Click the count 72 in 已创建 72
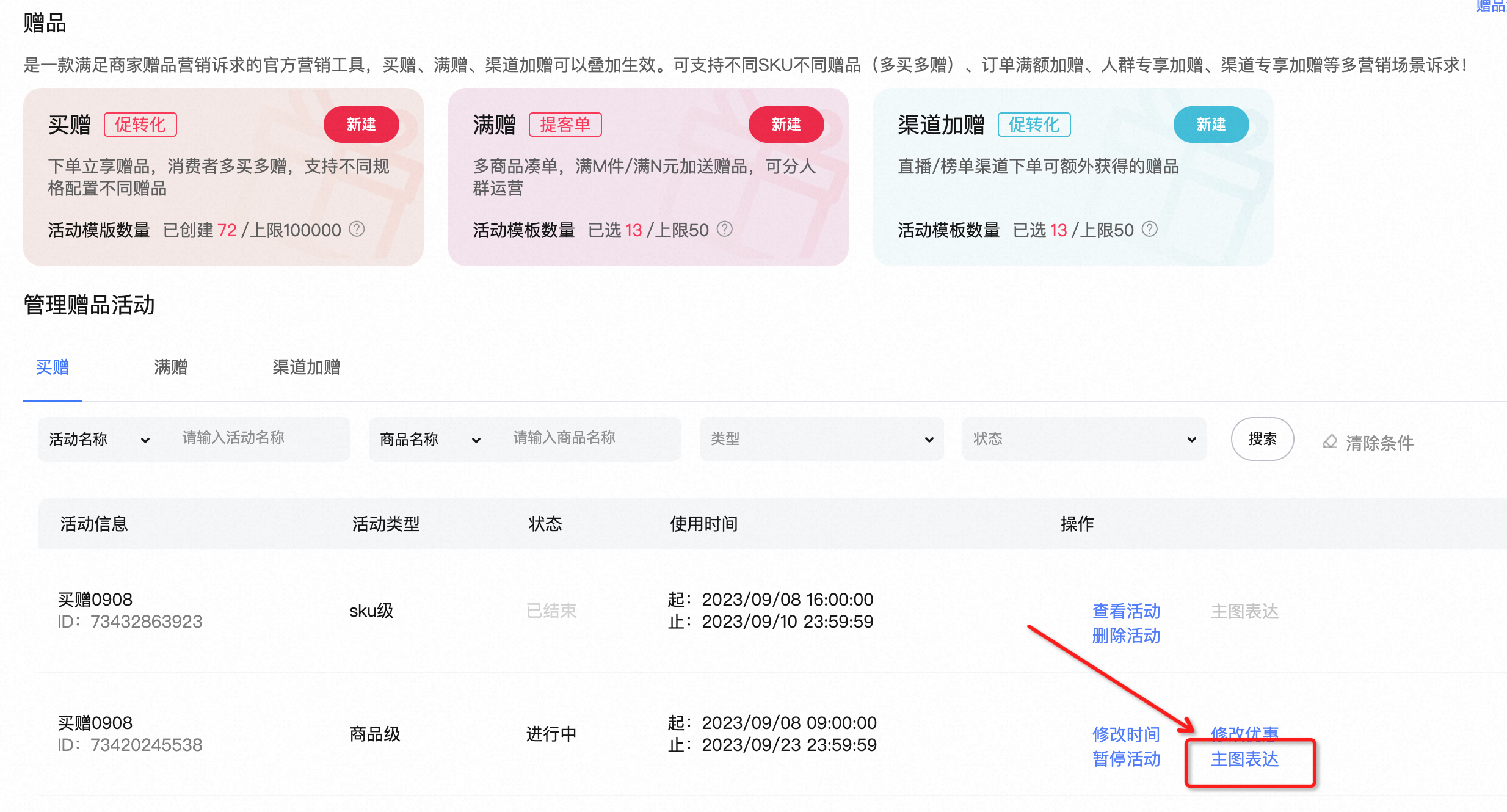The image size is (1507, 812). point(227,230)
